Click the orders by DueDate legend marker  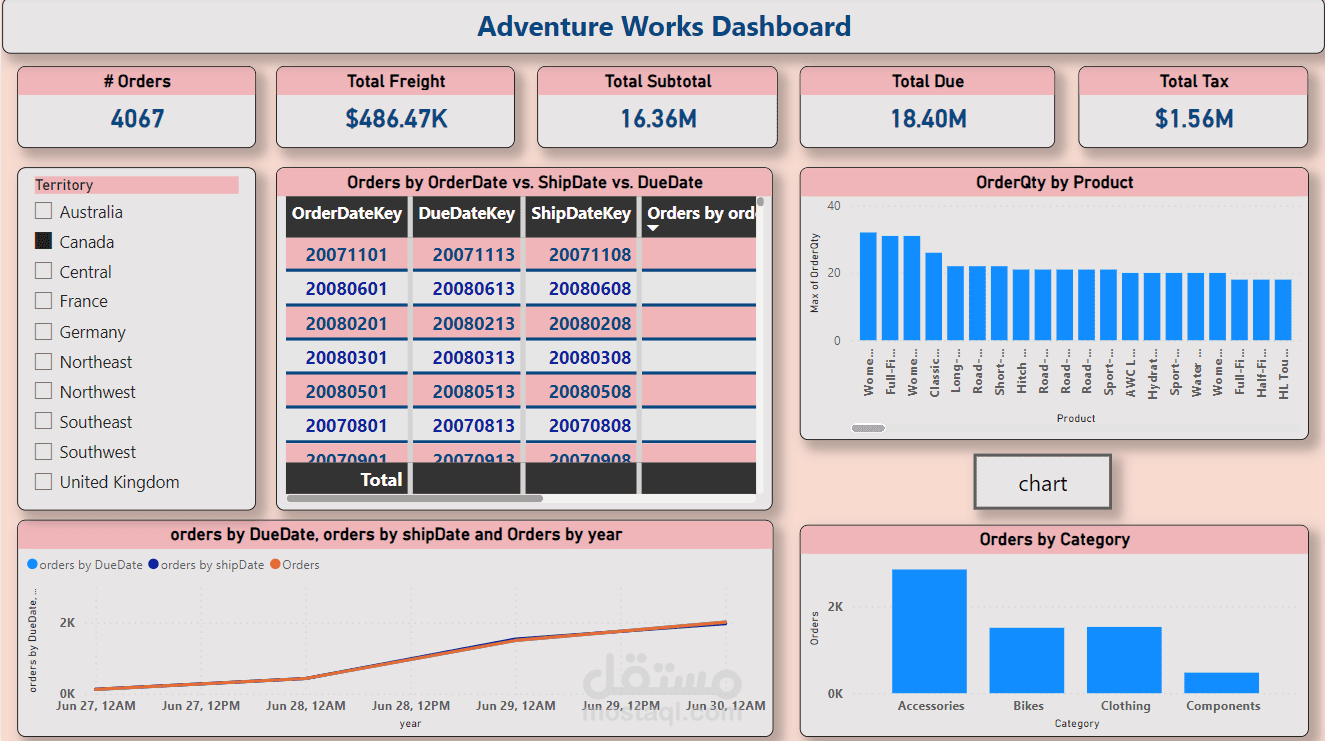[33, 565]
